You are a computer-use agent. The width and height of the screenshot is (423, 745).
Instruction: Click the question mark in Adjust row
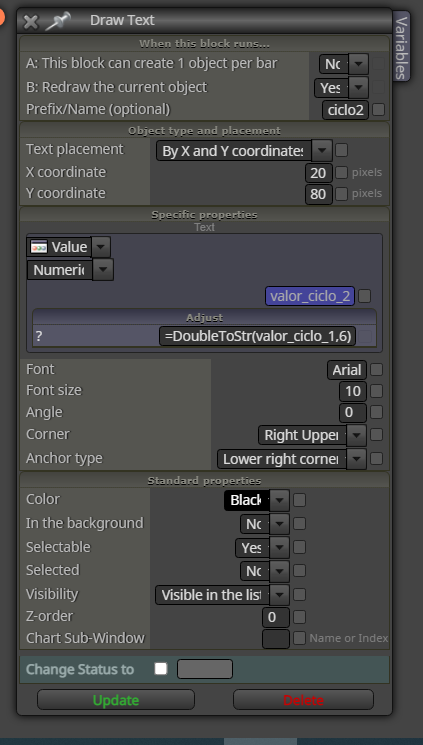(x=39, y=336)
